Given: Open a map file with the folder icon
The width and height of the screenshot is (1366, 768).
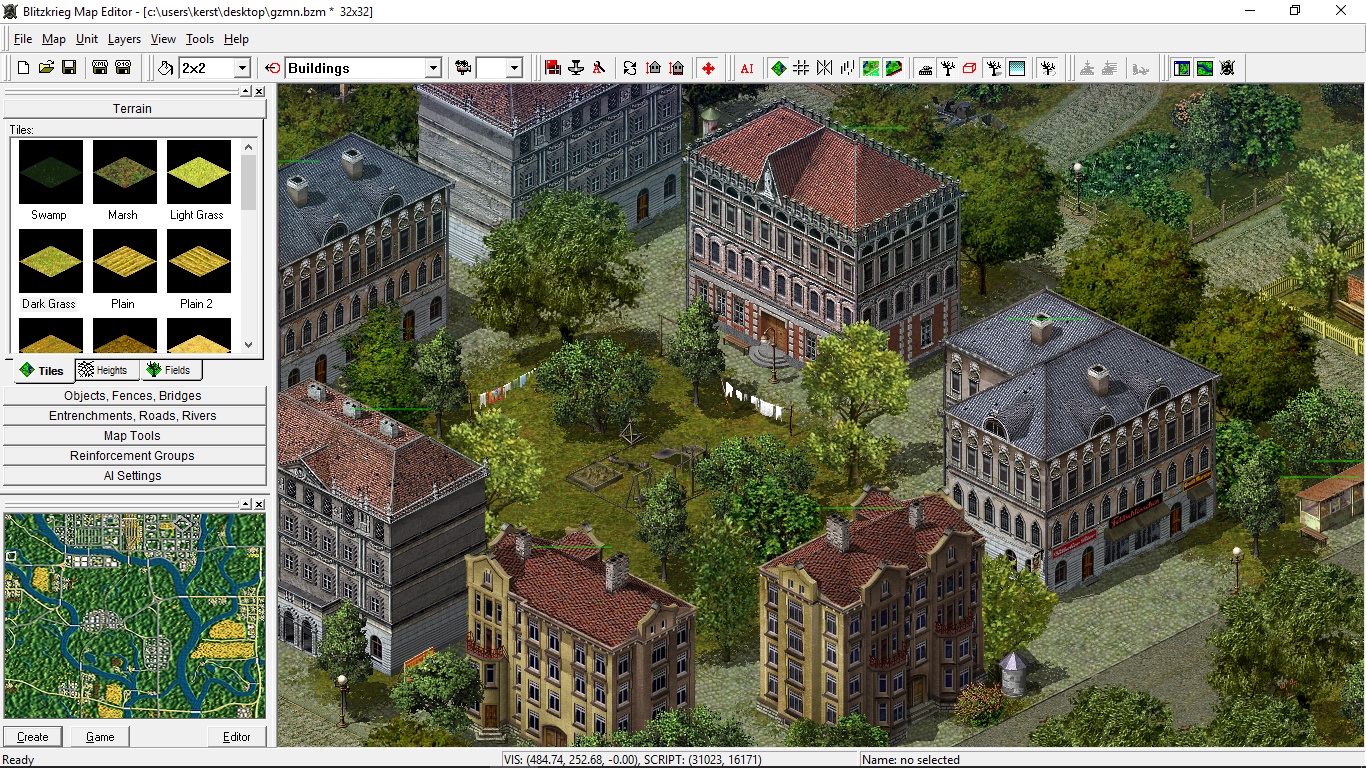Looking at the screenshot, I should coord(46,68).
